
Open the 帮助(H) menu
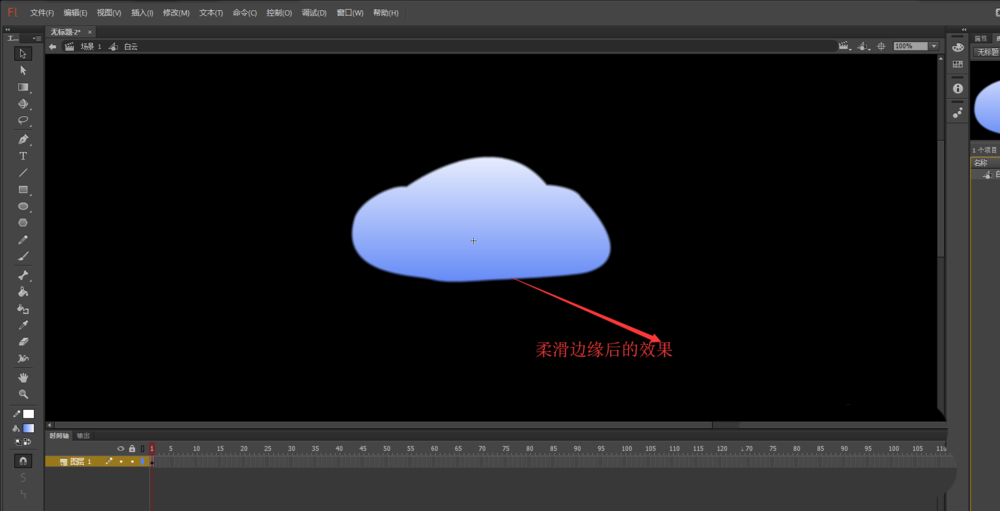pos(386,13)
